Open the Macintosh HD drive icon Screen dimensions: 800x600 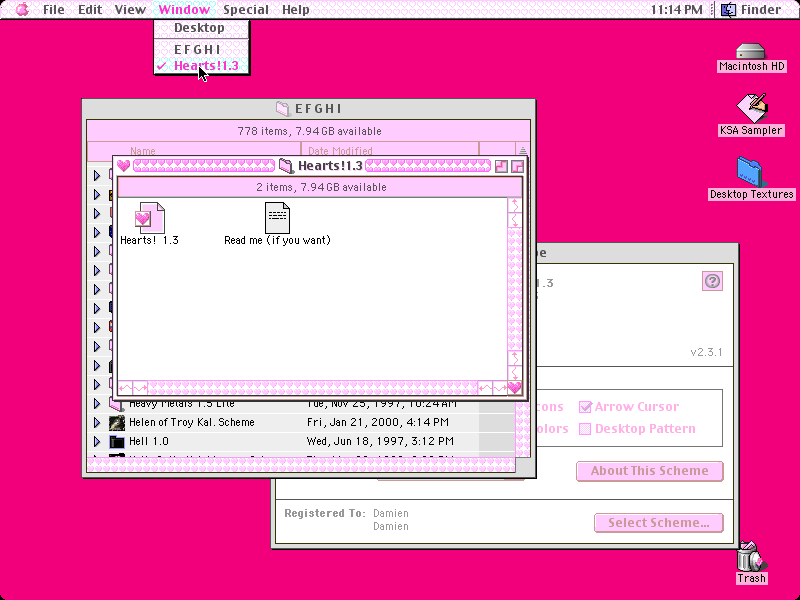click(751, 52)
